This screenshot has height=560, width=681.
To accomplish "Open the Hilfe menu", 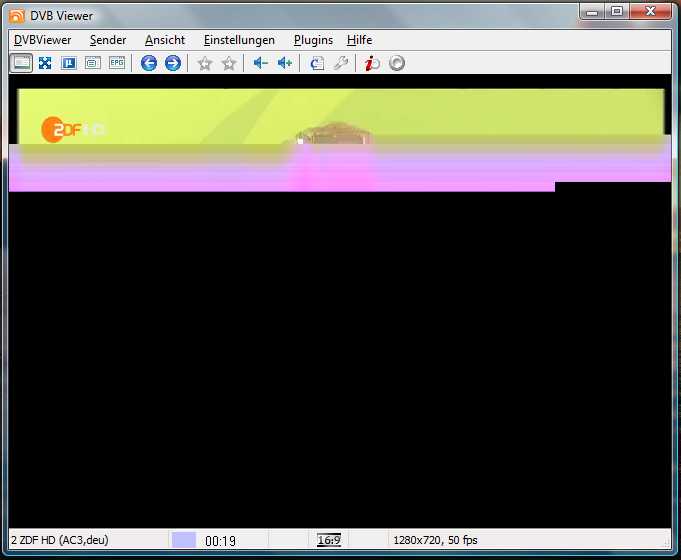I will coord(360,40).
